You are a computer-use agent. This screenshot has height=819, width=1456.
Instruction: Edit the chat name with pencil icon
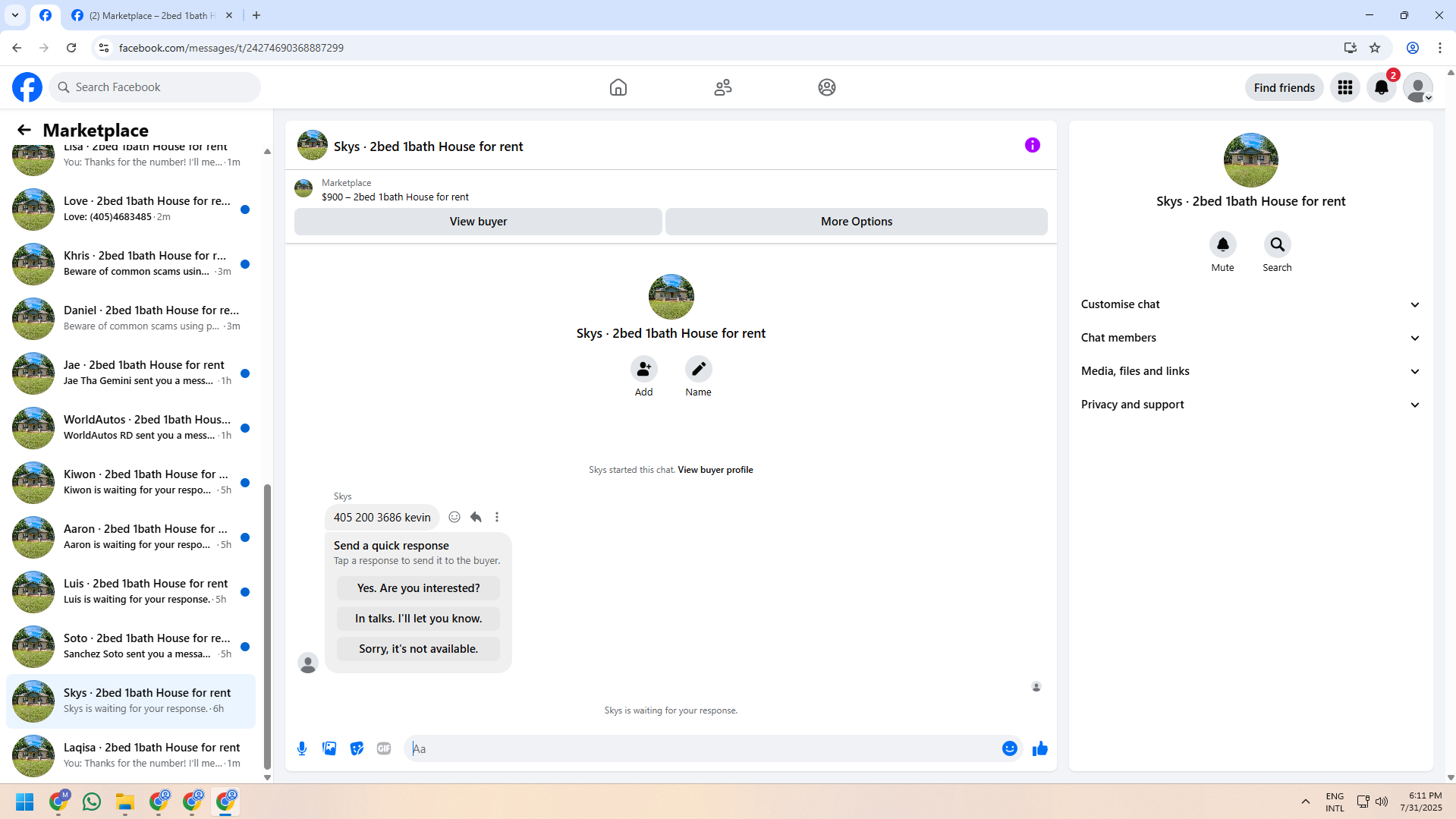(698, 369)
